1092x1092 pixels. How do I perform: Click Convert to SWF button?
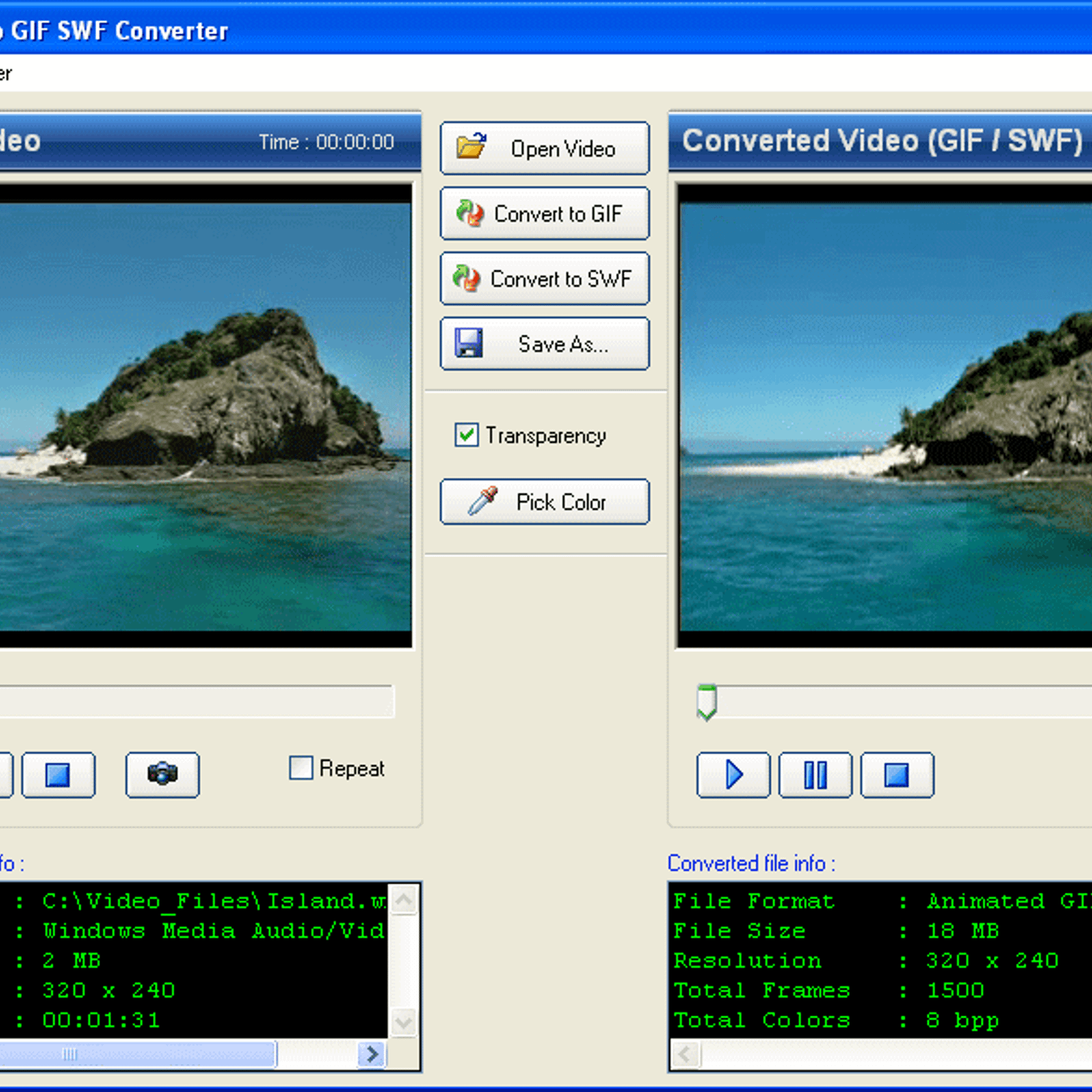click(545, 278)
